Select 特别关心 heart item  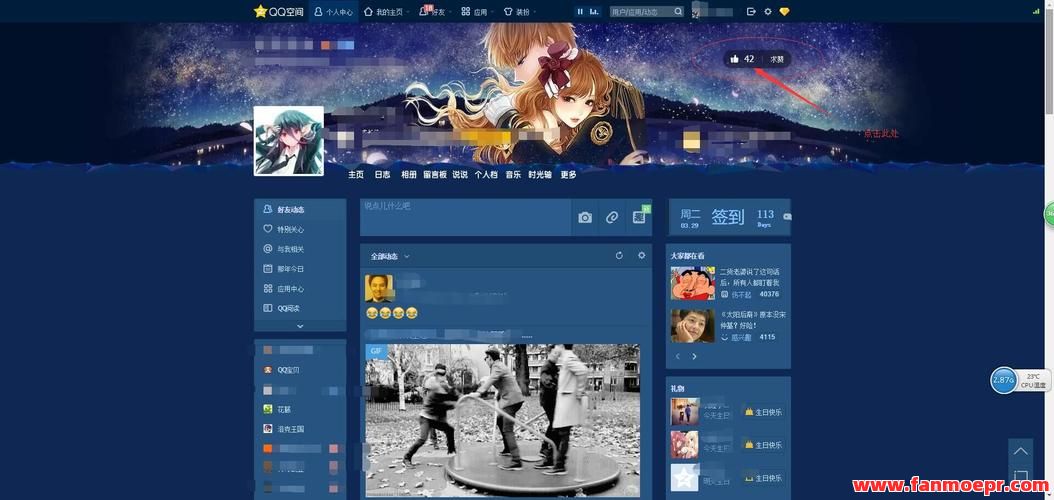[x=300, y=229]
